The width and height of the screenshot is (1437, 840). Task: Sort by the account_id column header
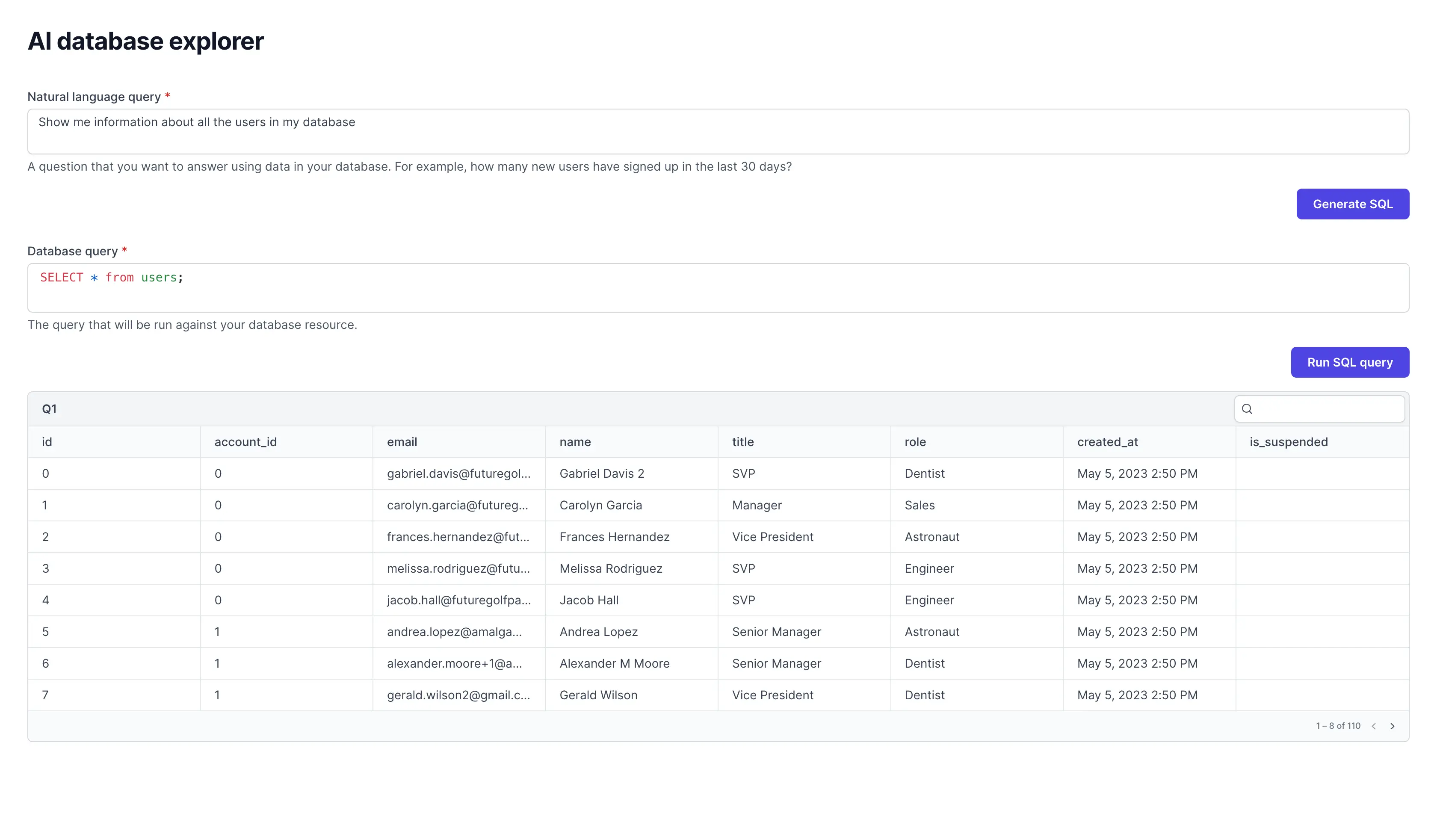[287, 442]
